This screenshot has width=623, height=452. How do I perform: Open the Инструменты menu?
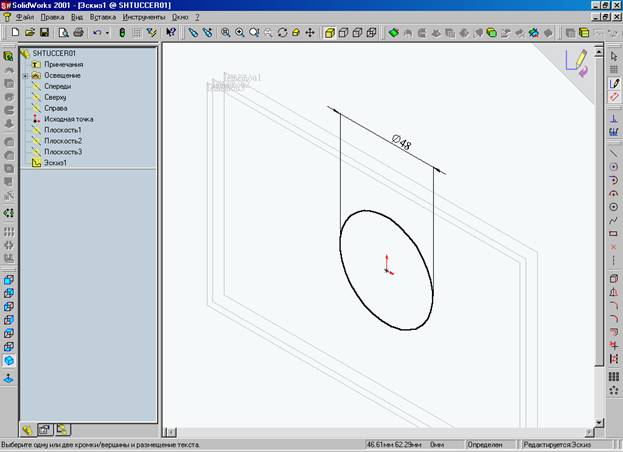pos(143,18)
